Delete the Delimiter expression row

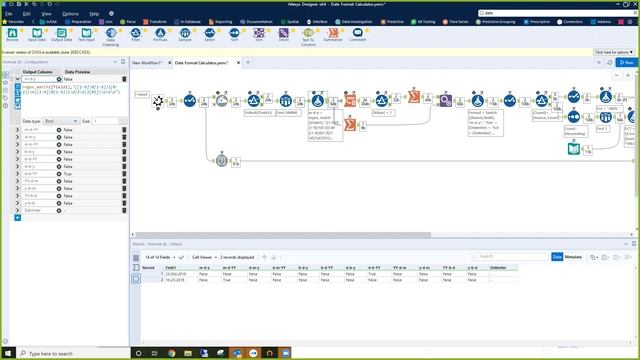pos(124,210)
